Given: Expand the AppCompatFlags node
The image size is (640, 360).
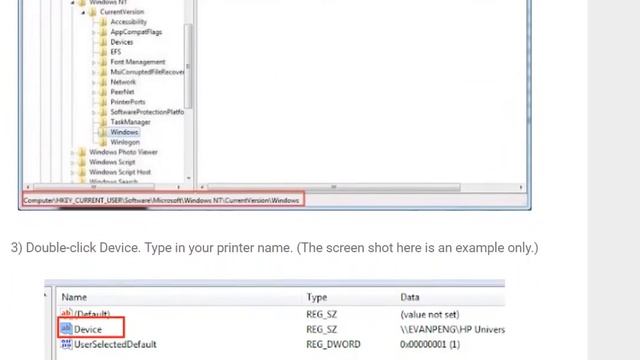Looking at the screenshot, I should (x=93, y=32).
